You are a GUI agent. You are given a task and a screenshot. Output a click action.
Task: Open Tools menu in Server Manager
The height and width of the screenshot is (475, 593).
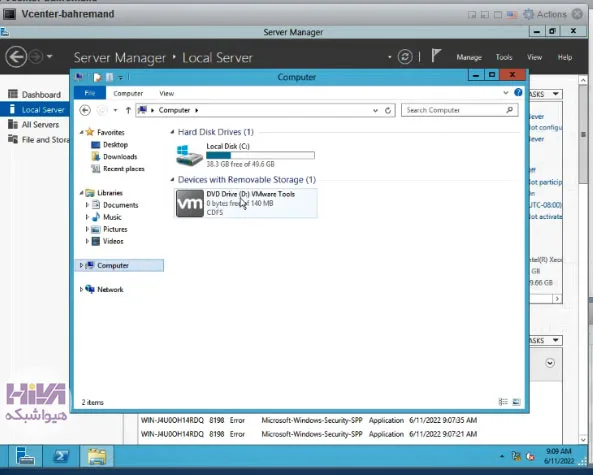point(504,57)
